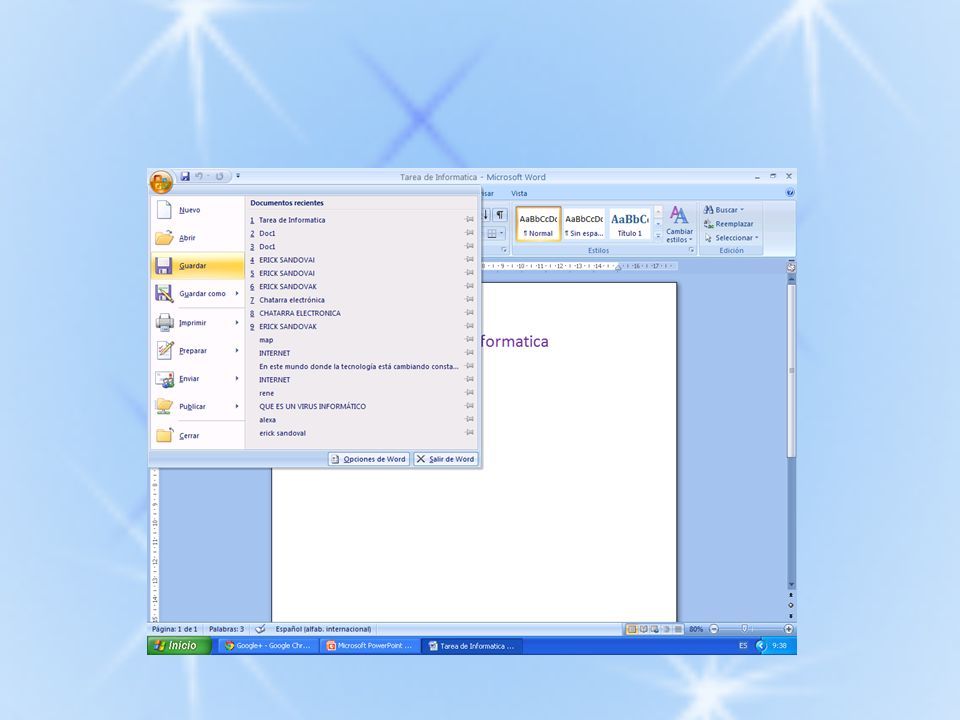Switch to the Vista ribbon tab

tap(519, 193)
